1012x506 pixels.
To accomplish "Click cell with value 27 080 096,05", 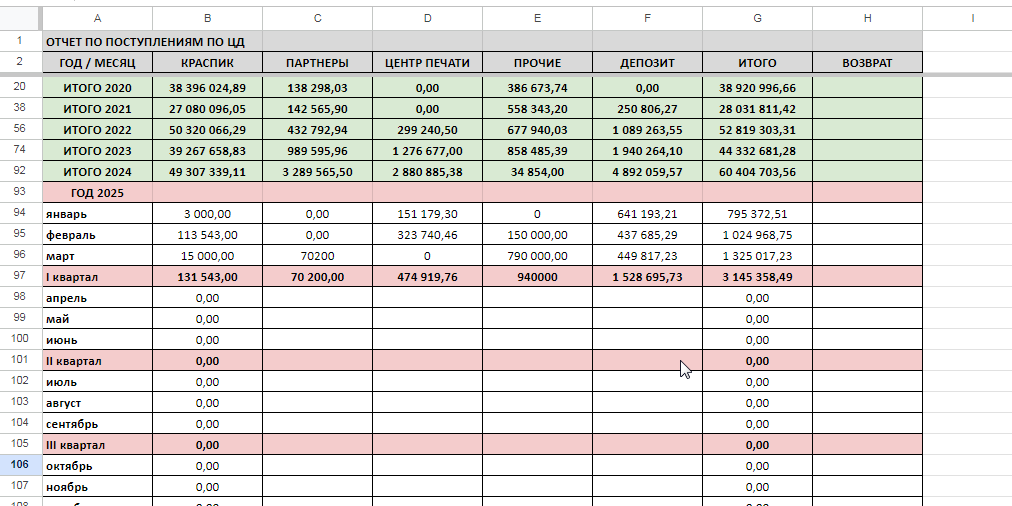I will tap(207, 108).
